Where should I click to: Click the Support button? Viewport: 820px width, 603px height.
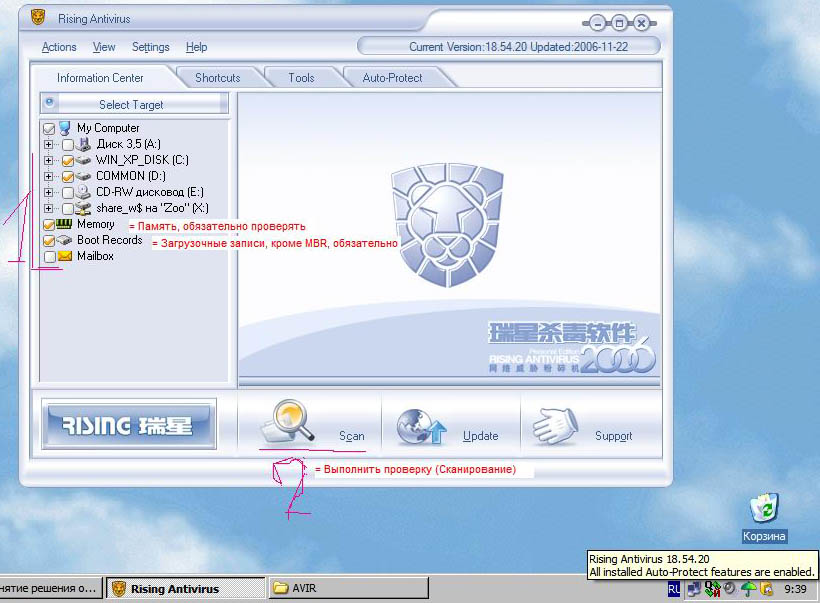tap(591, 424)
